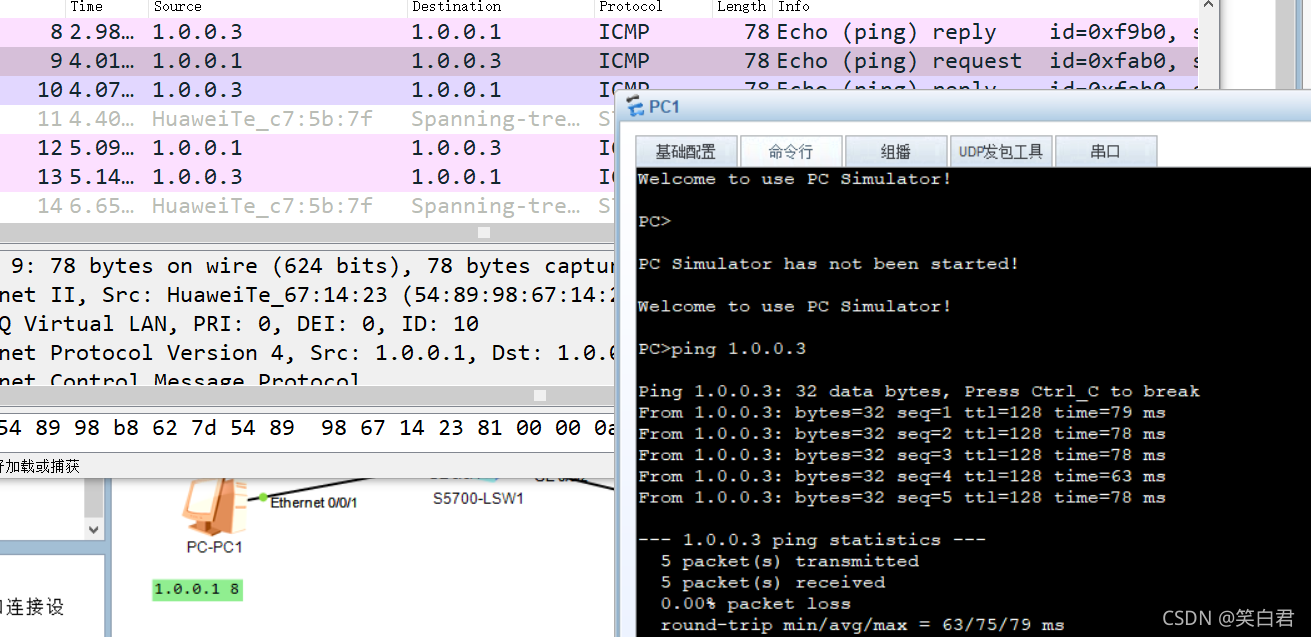Select packet 14 HuaweiTe_c7:5b:7f row

(x=306, y=206)
